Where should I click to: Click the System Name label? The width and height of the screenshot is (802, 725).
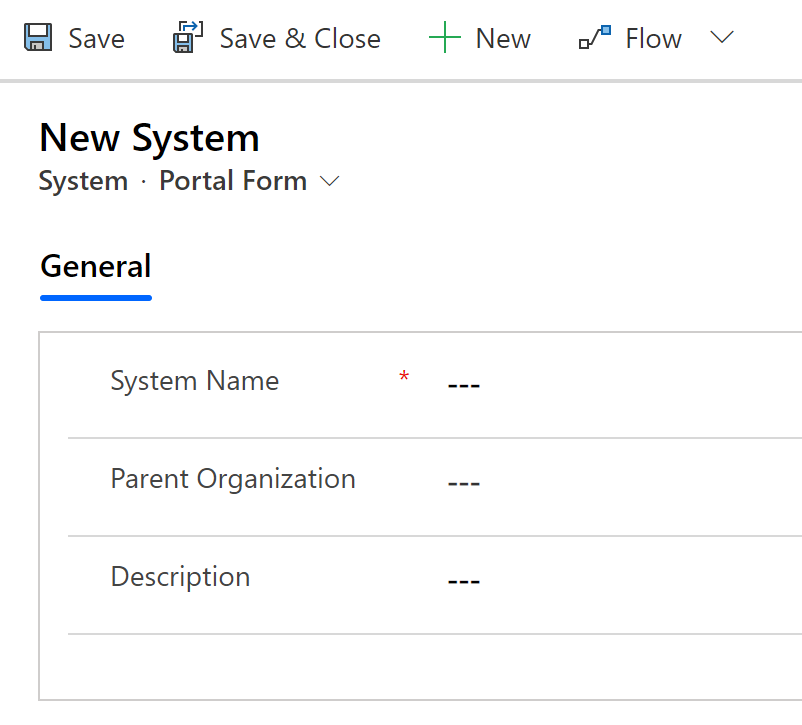click(195, 381)
